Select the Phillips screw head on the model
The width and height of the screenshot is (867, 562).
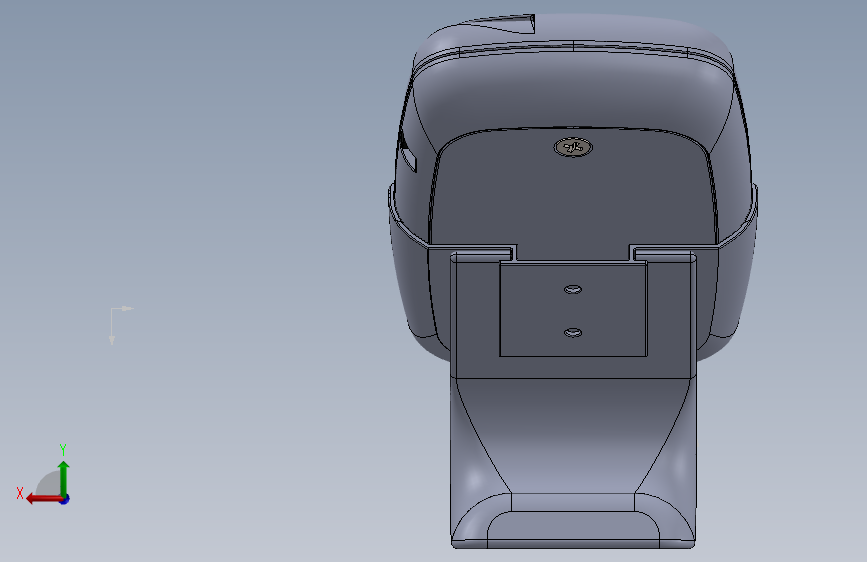573,147
